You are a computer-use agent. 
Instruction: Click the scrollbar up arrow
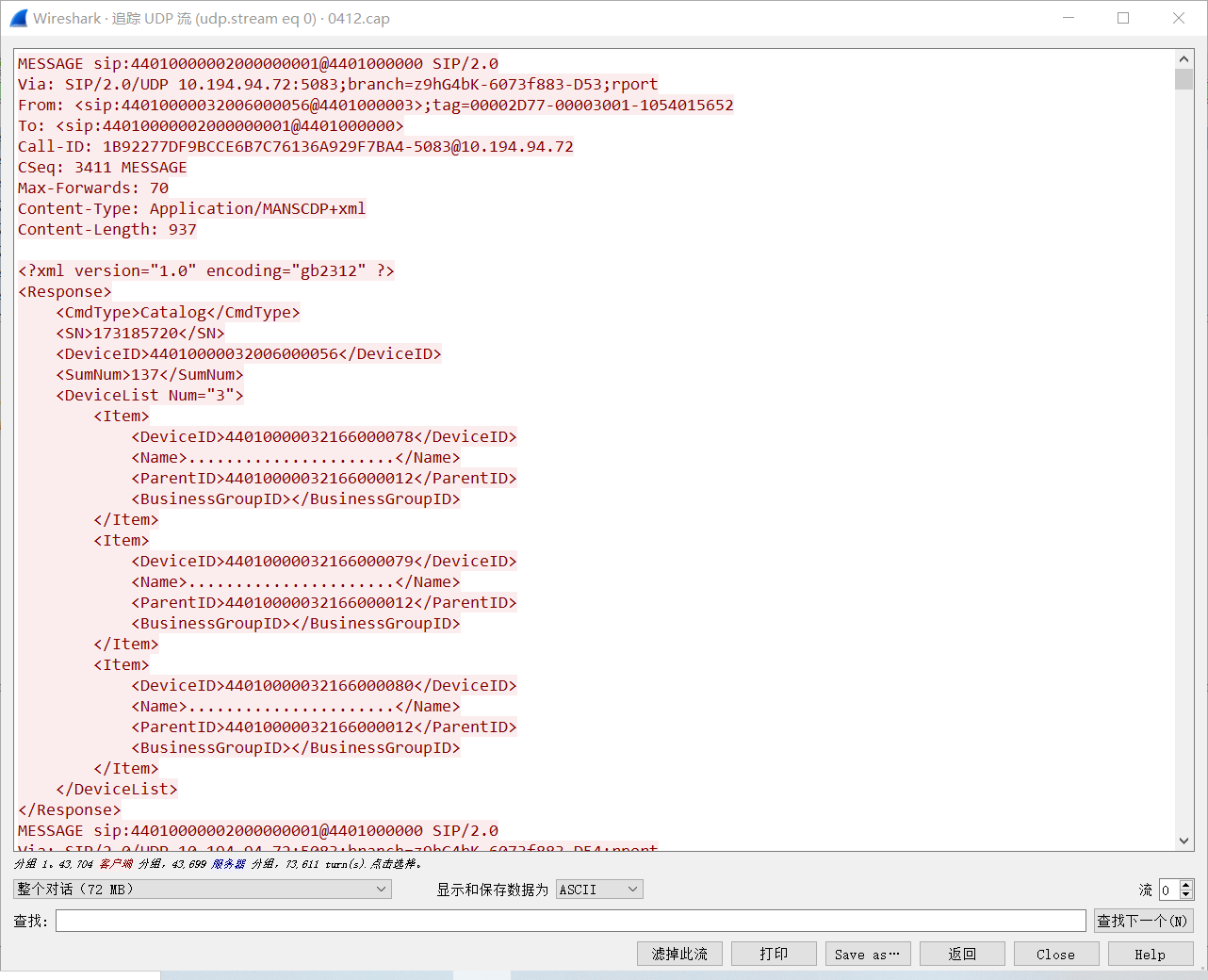point(1184,58)
